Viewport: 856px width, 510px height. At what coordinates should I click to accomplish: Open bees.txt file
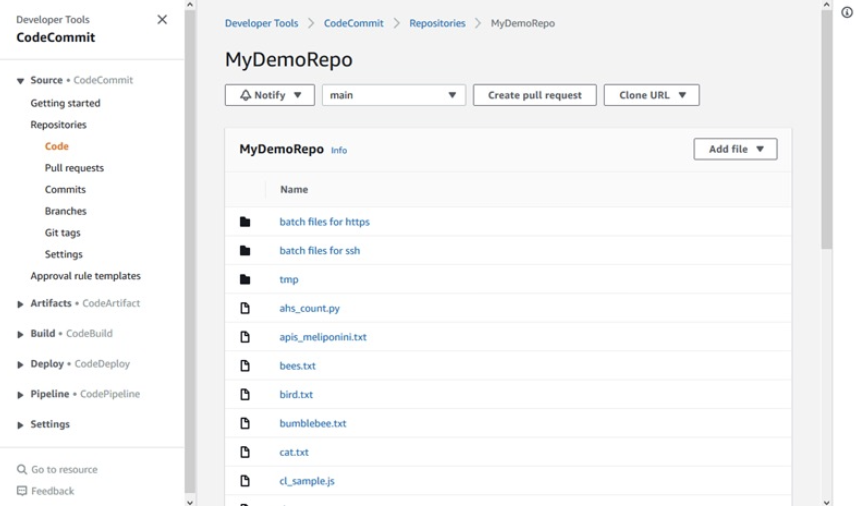298,366
